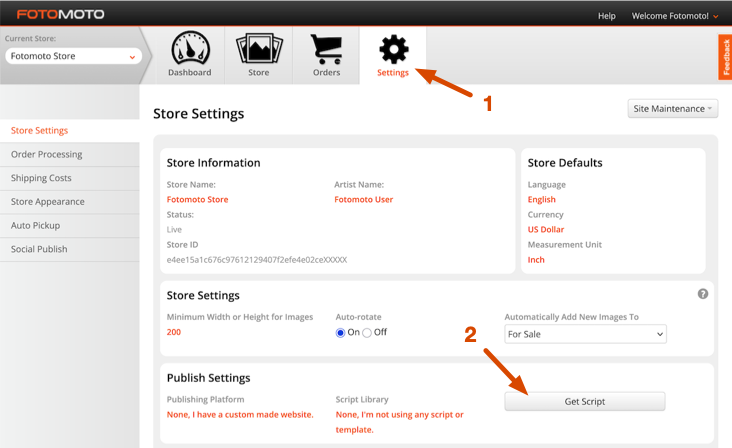Click the Fotomoto logo
This screenshot has width=732, height=448.
click(61, 14)
